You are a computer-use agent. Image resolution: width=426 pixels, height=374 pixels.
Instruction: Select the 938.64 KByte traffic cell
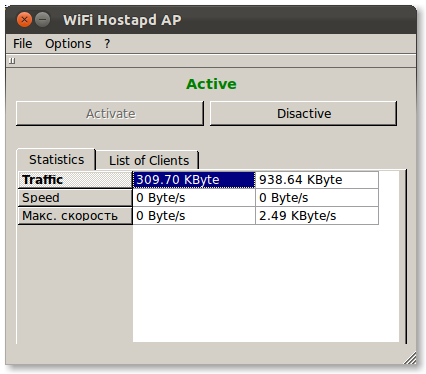point(317,180)
